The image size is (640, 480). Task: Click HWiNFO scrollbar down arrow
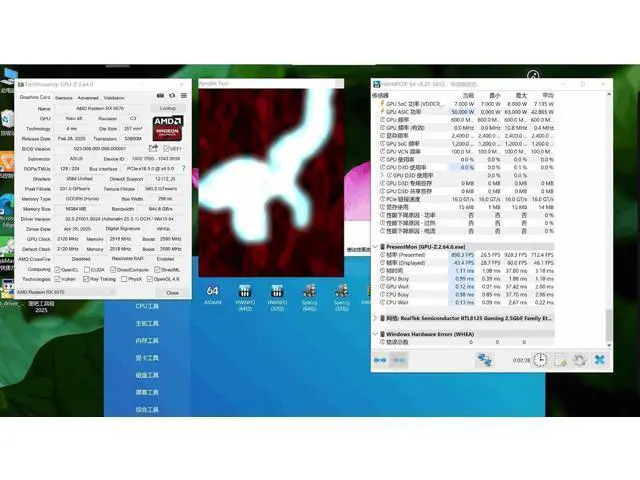(x=609, y=345)
